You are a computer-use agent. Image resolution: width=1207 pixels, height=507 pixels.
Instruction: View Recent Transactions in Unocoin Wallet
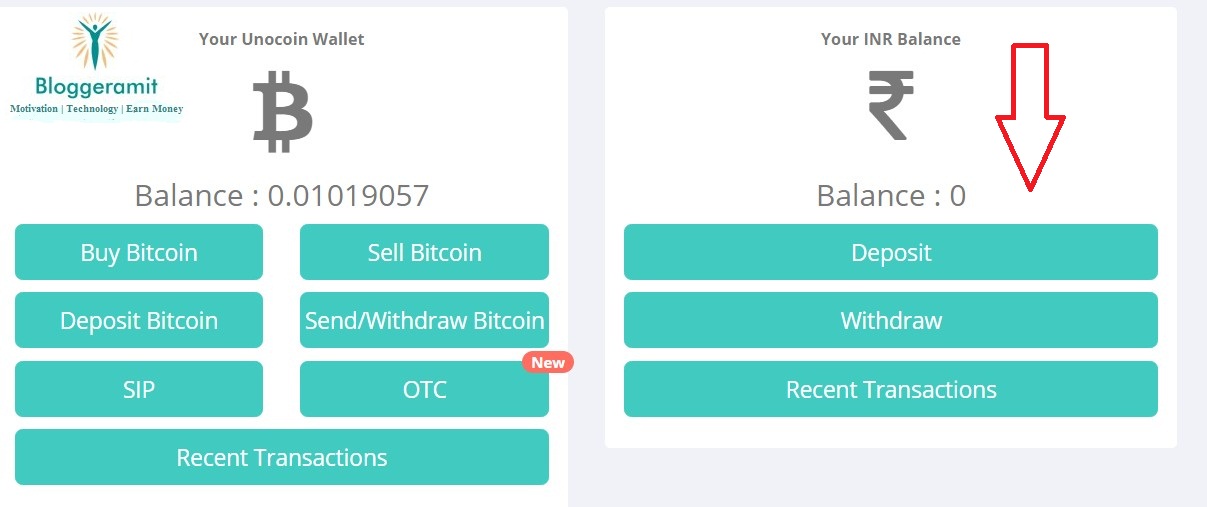point(282,458)
